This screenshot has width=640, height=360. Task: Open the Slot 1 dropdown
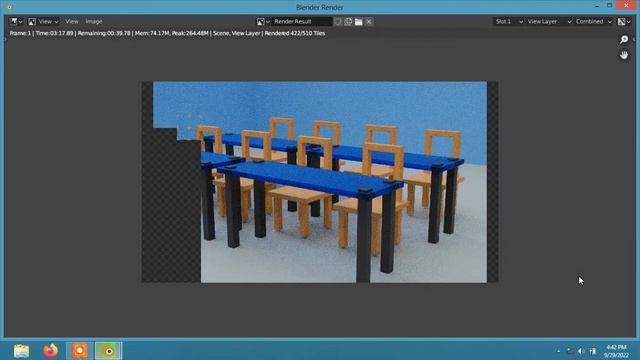(x=508, y=22)
